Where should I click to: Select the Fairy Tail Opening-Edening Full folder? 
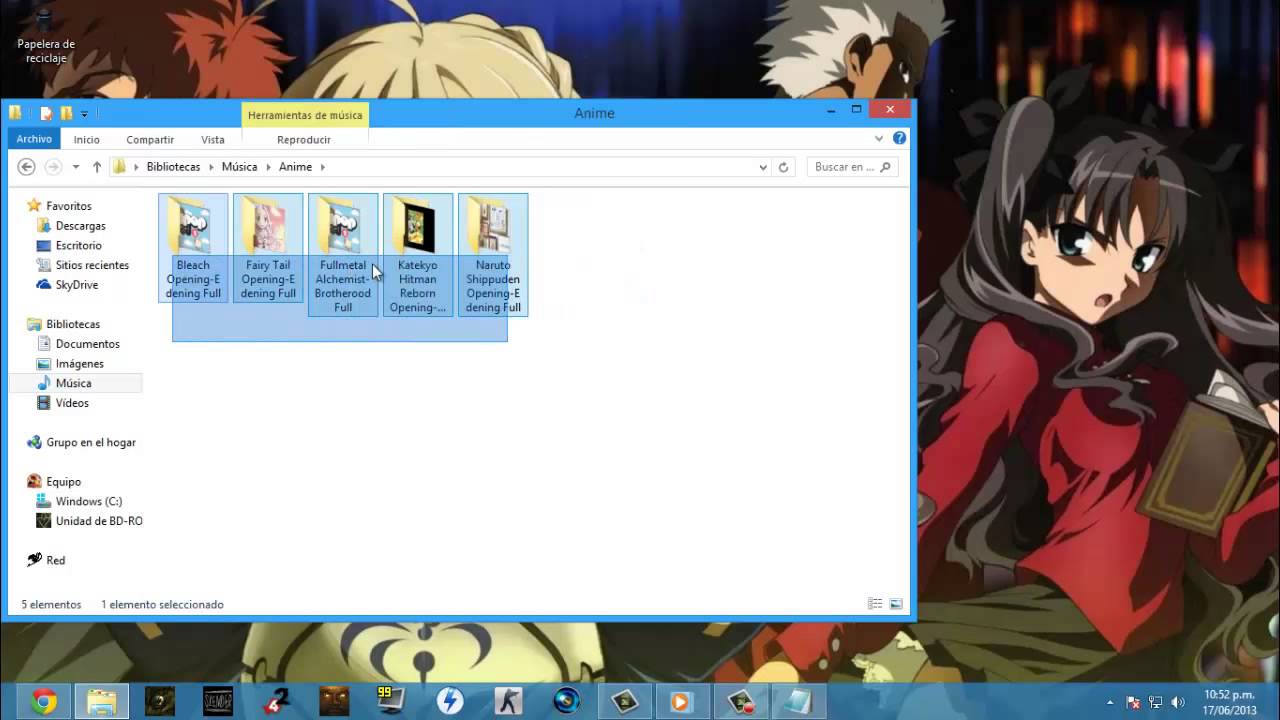point(268,248)
